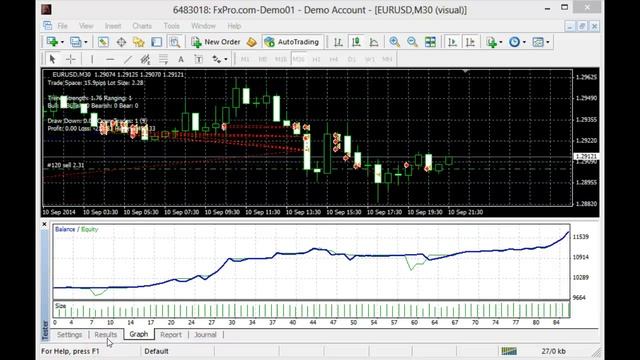Select the Cursor arrow tool
This screenshot has height=360, width=640.
(x=52, y=59)
